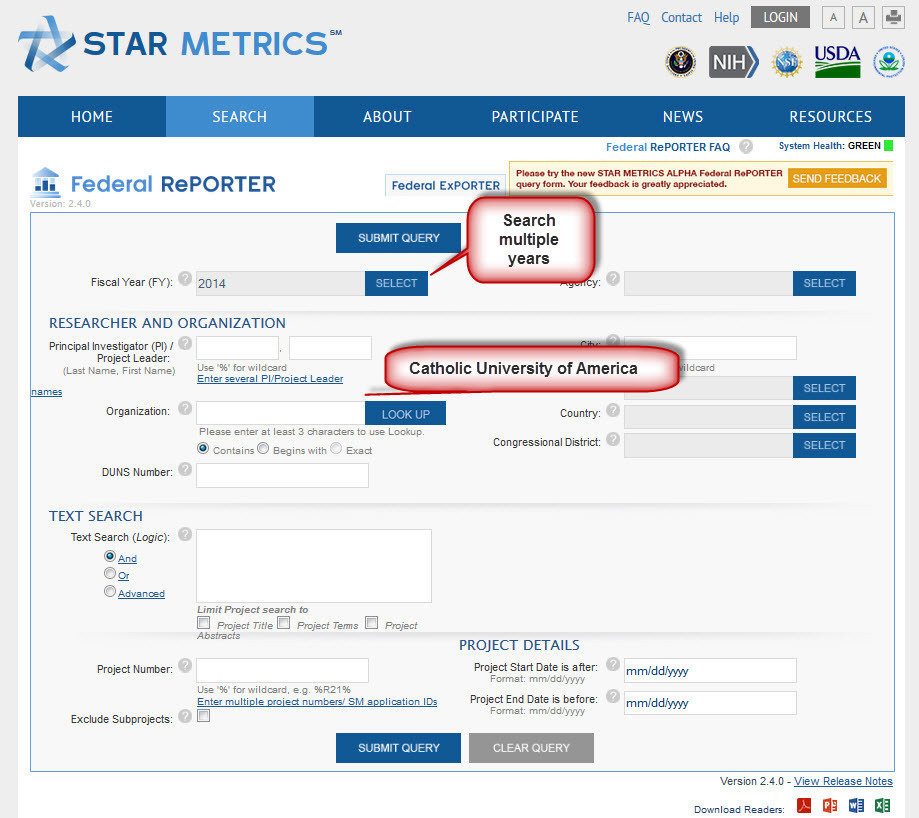Open help icon for Project End Date
This screenshot has width=919, height=818.
(613, 696)
